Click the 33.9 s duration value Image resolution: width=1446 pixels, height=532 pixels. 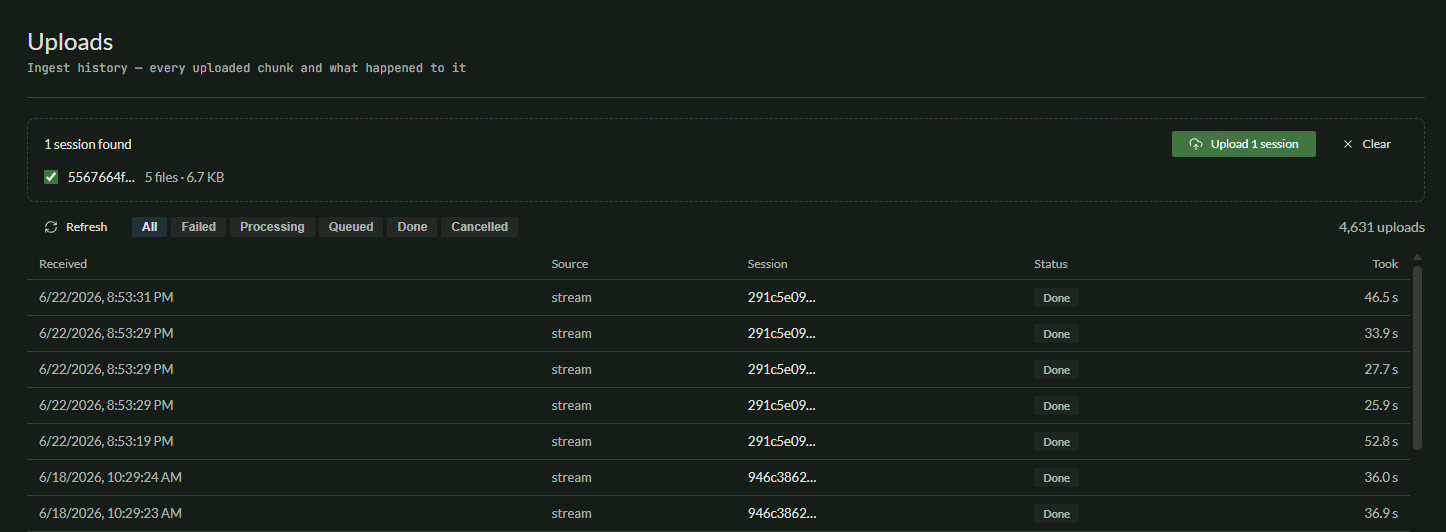tap(1381, 333)
